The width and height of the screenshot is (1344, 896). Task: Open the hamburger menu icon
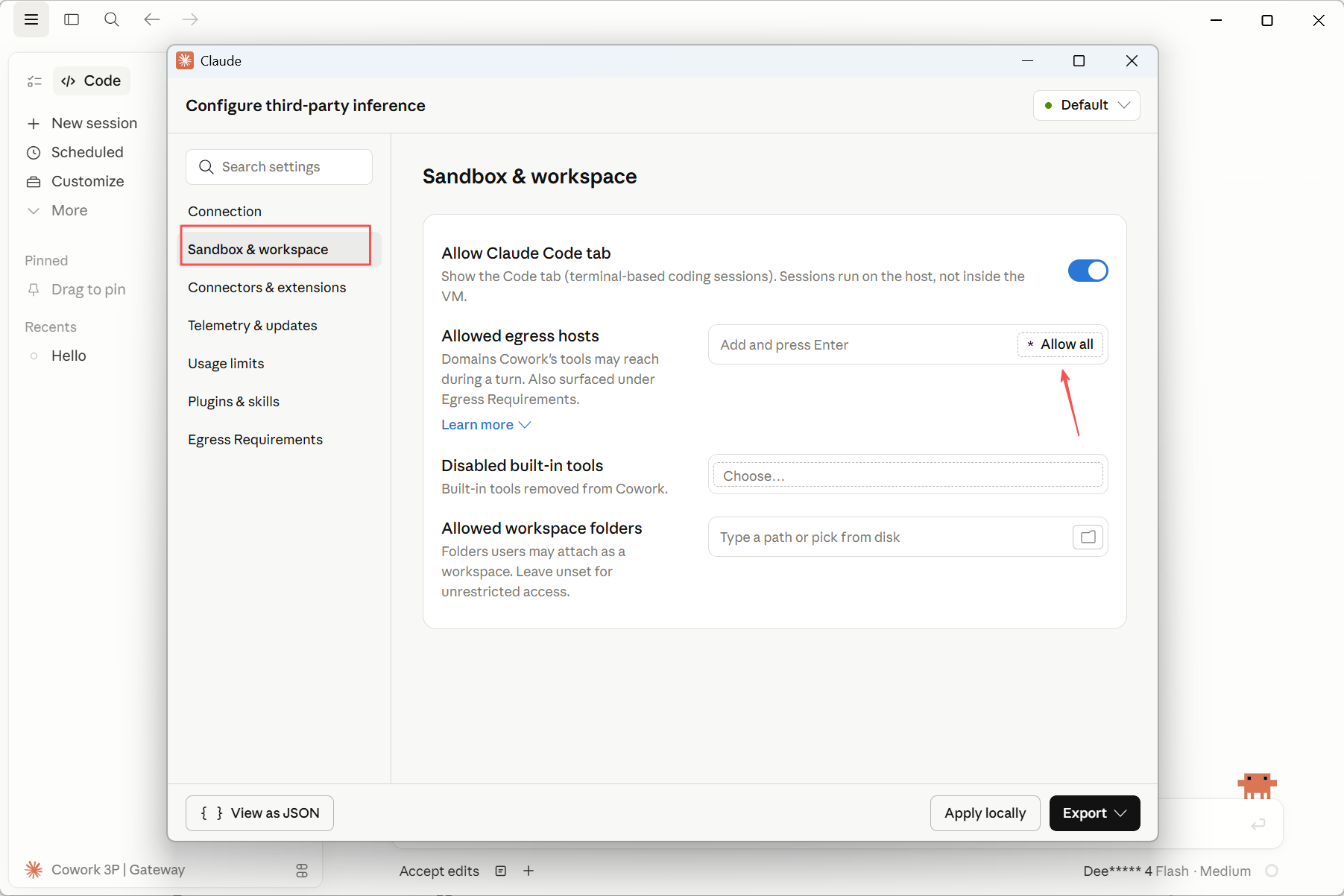[31, 19]
